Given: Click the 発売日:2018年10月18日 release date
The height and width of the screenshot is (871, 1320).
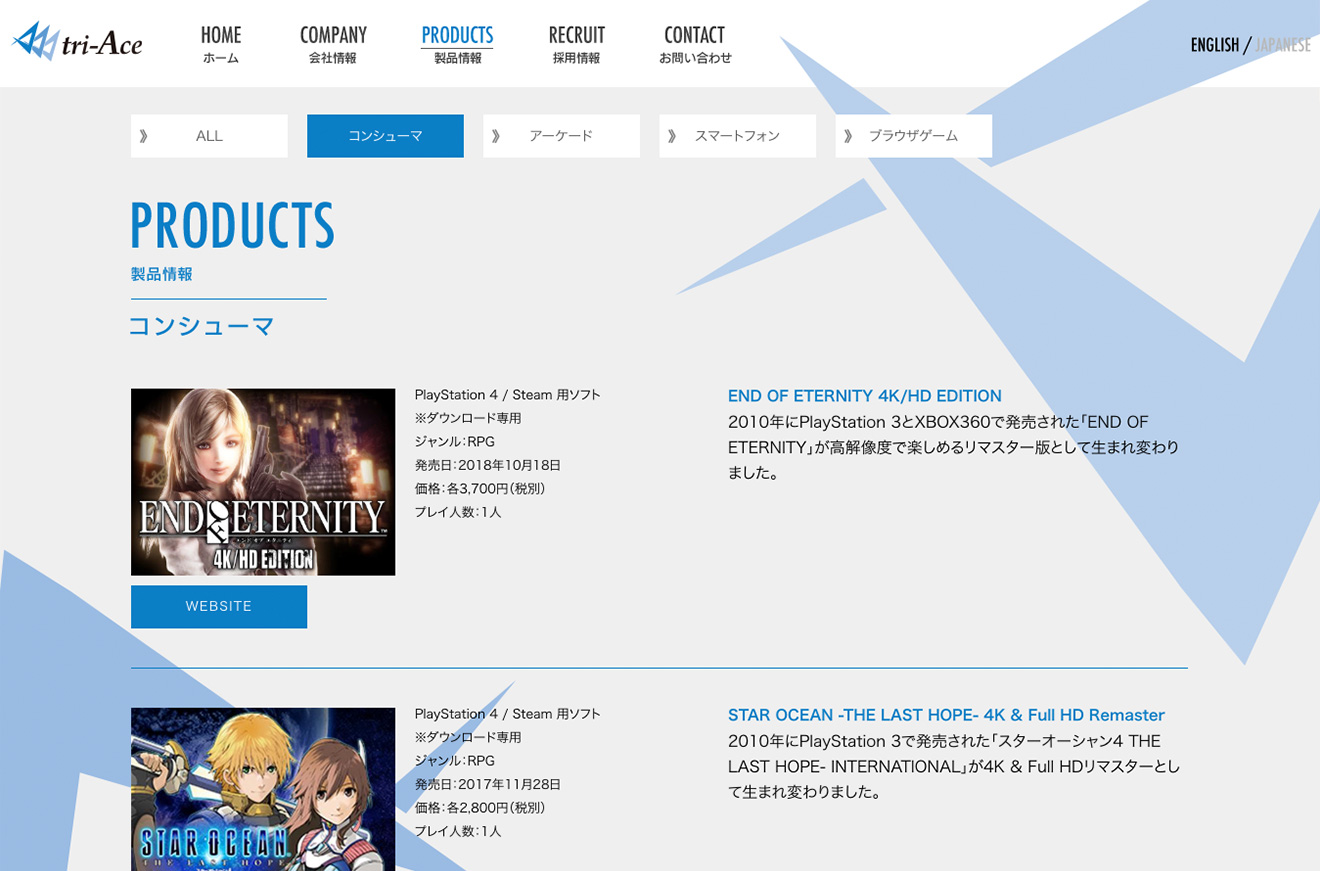Looking at the screenshot, I should (488, 465).
